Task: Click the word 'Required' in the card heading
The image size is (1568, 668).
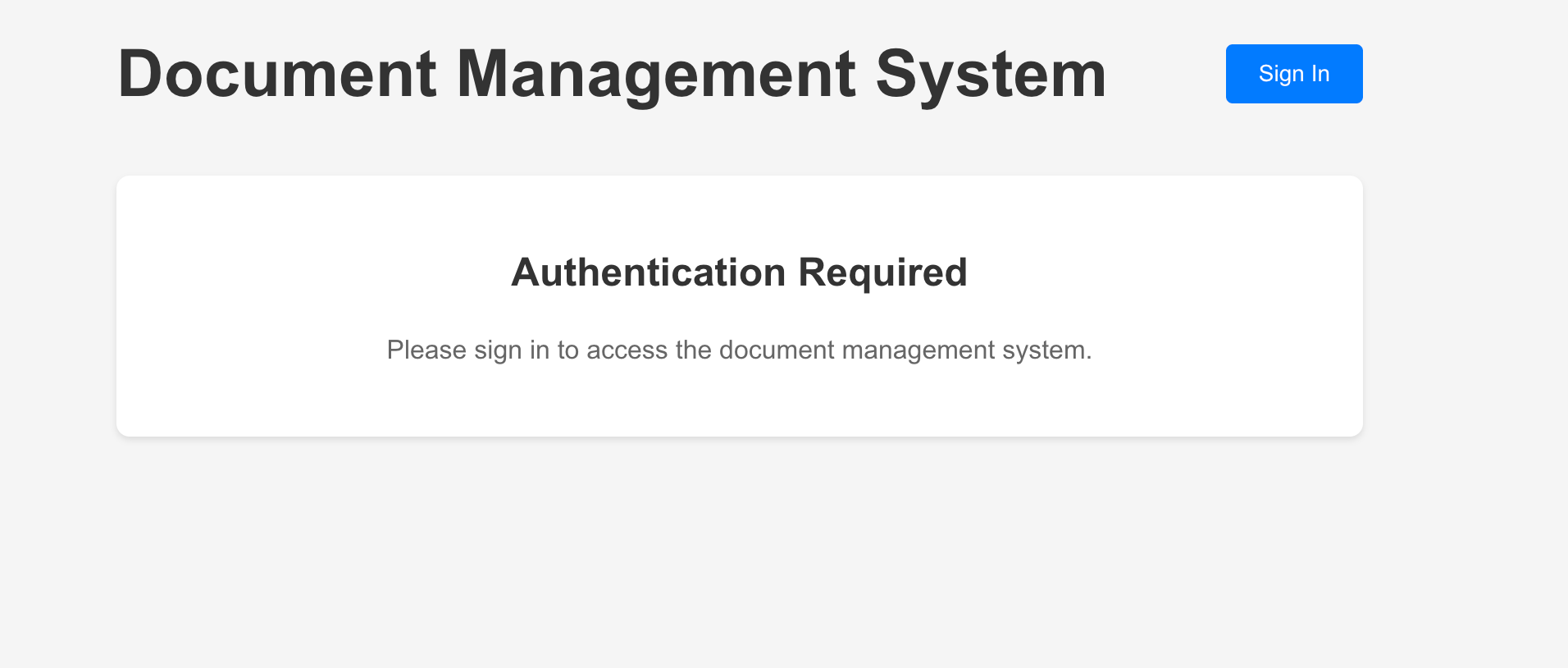Action: click(x=883, y=274)
